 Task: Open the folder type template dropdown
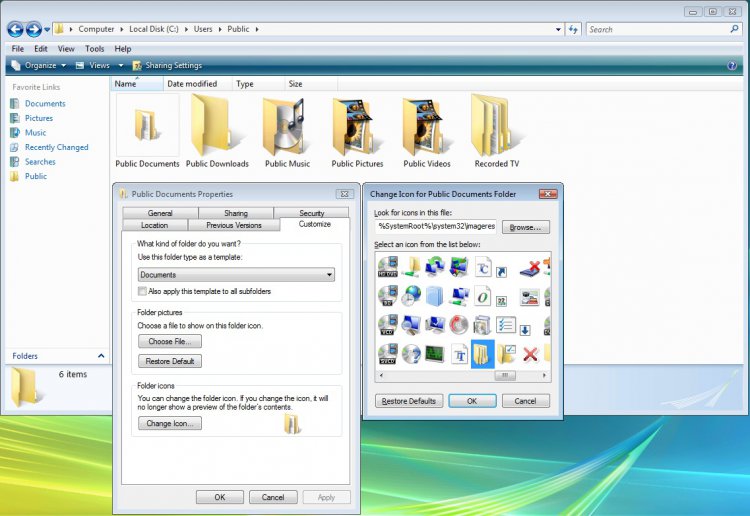pos(236,274)
